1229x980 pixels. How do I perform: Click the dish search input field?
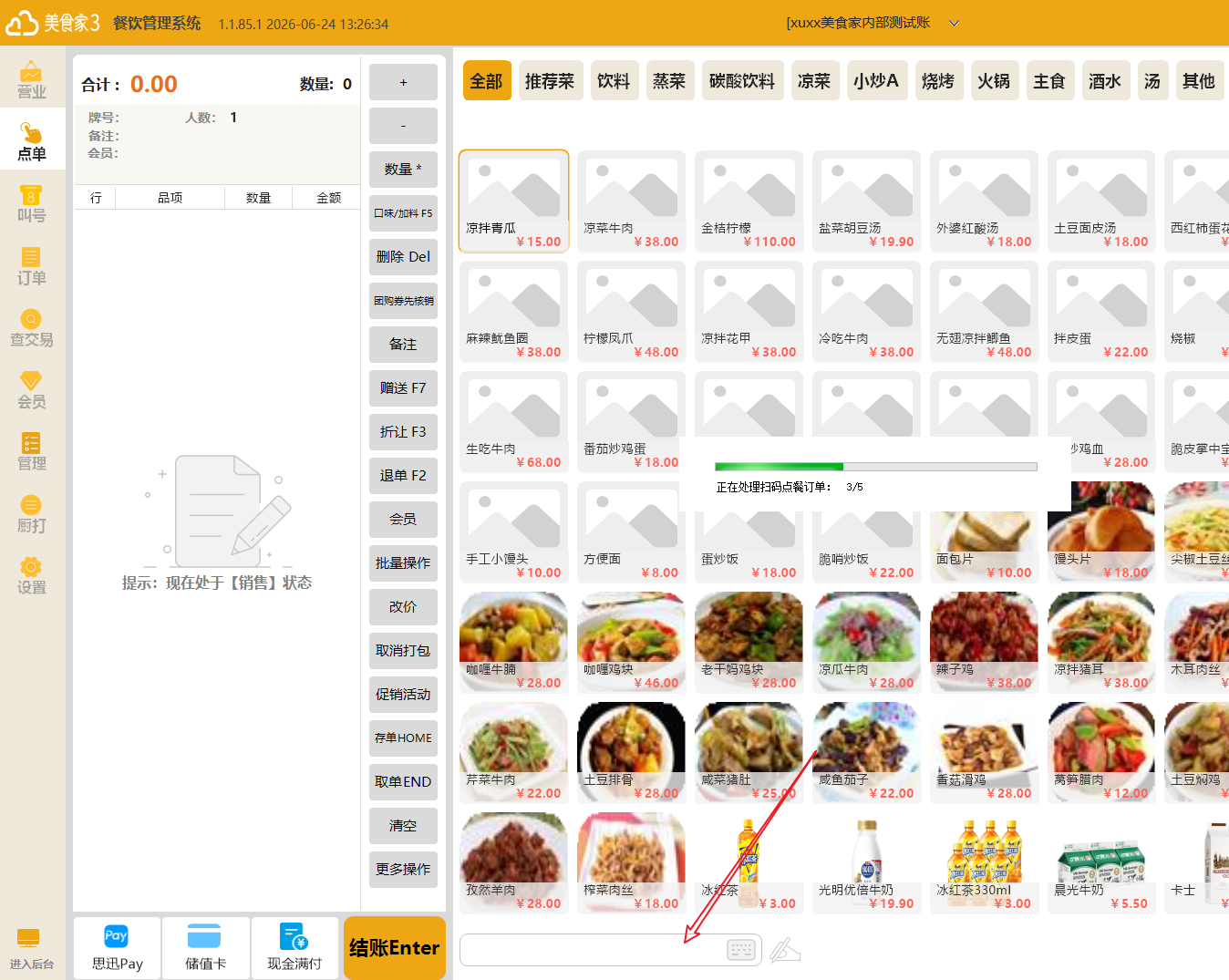tap(611, 950)
